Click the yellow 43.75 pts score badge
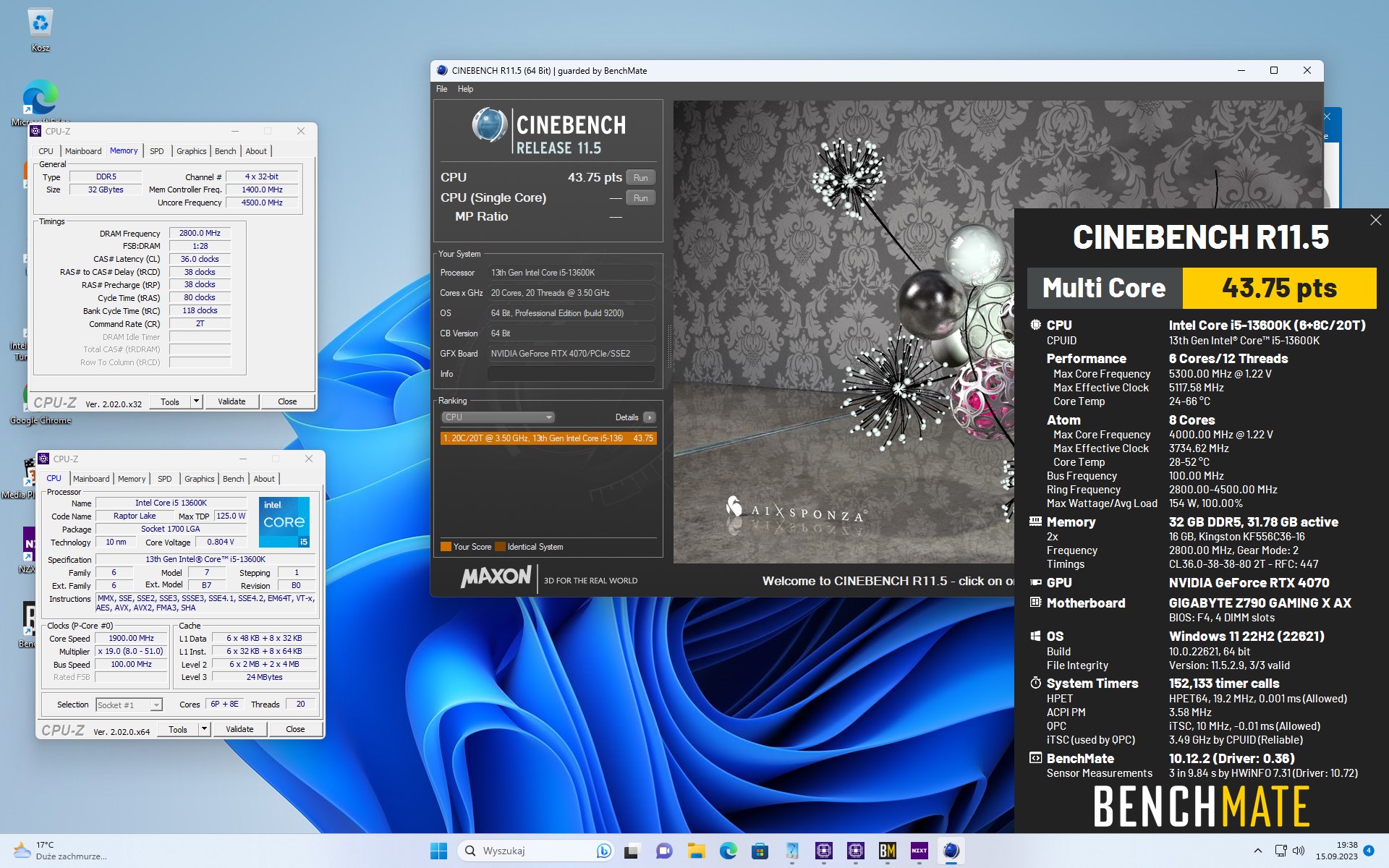Image resolution: width=1389 pixels, height=868 pixels. tap(1279, 288)
